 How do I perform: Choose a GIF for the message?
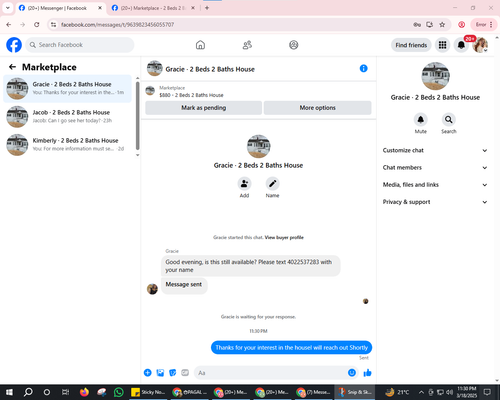(185, 373)
